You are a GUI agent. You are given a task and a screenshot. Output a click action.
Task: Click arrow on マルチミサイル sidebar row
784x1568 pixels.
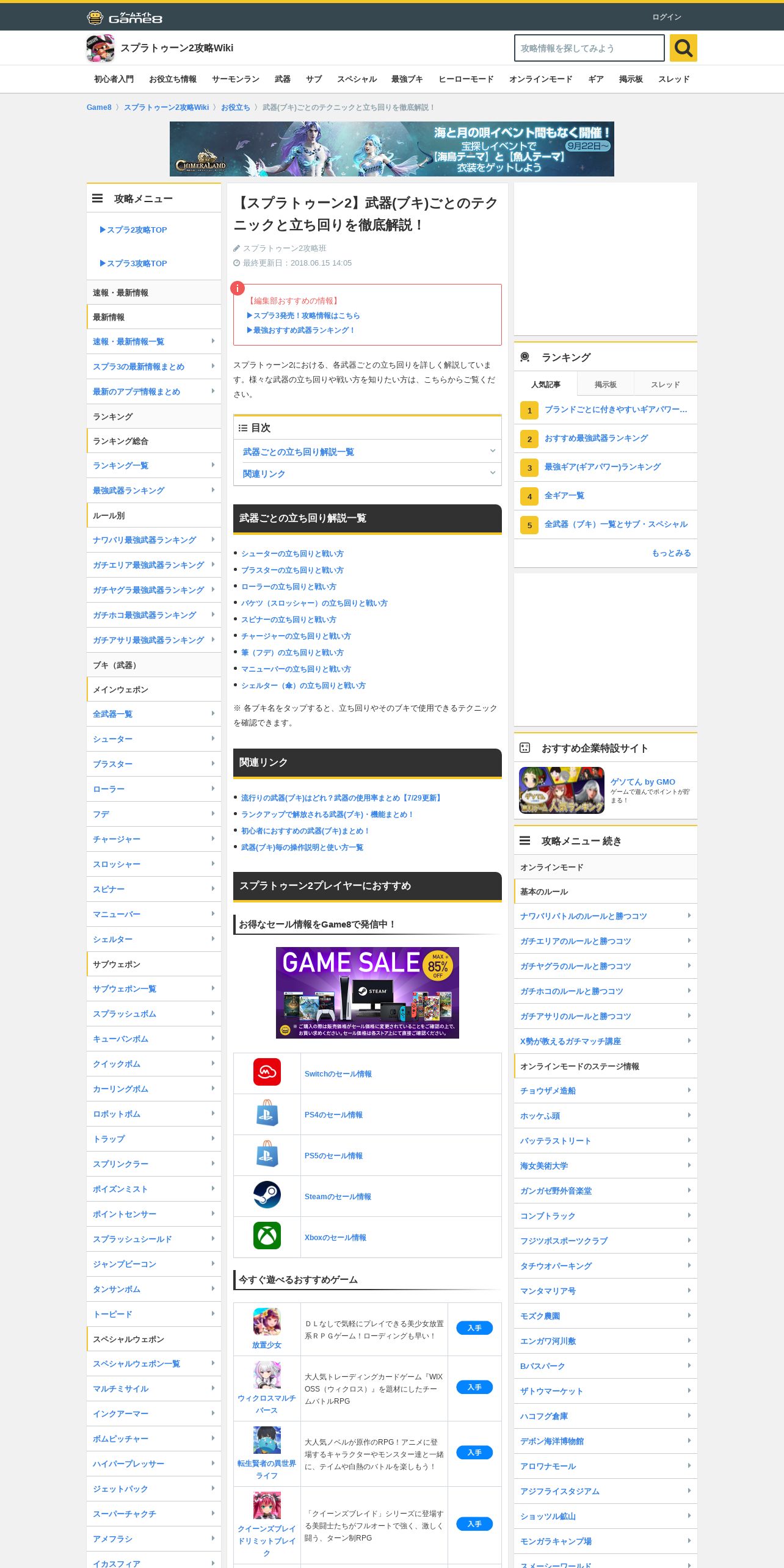(x=213, y=1388)
